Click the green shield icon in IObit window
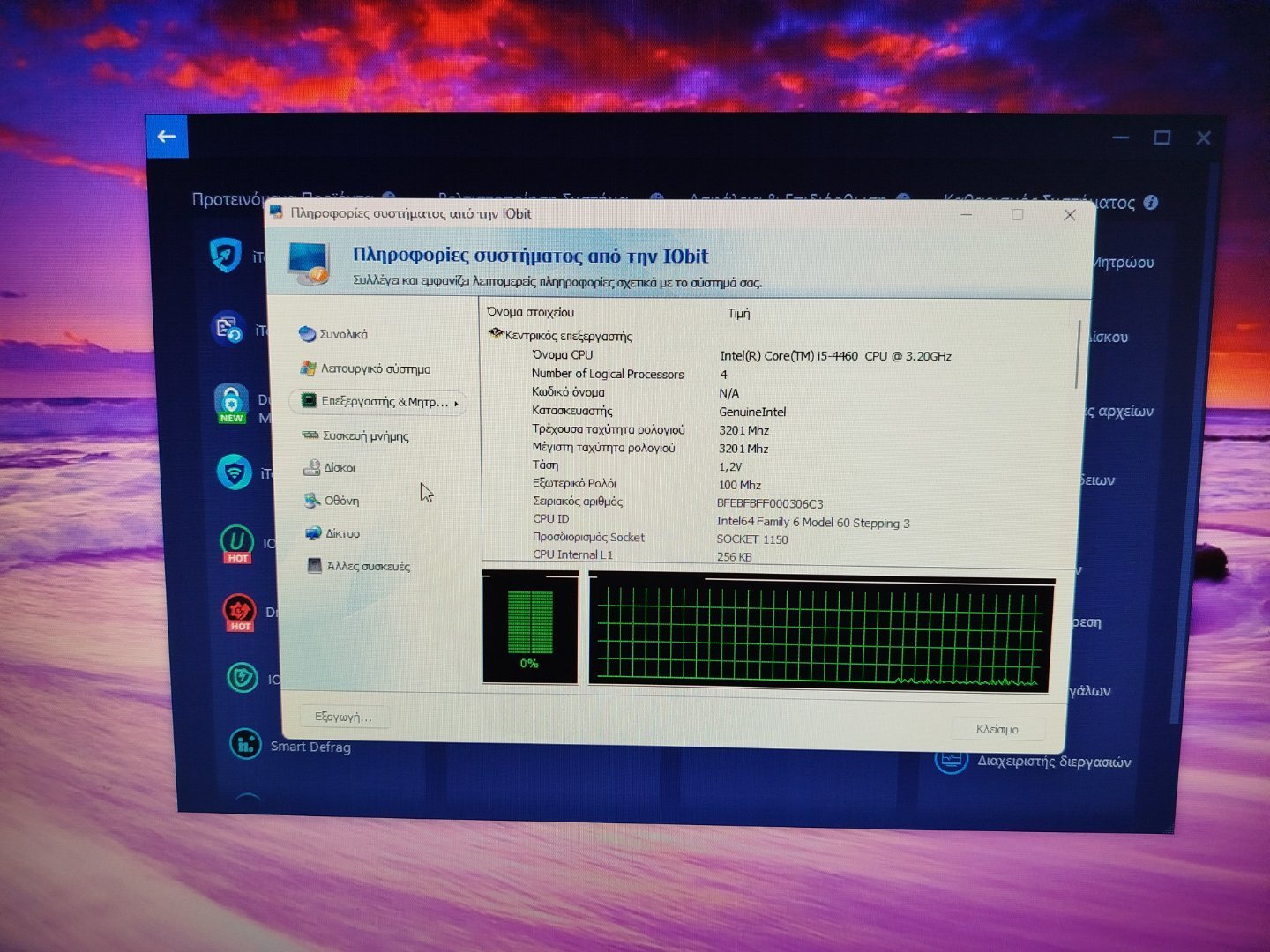The height and width of the screenshot is (952, 1270). [242, 678]
